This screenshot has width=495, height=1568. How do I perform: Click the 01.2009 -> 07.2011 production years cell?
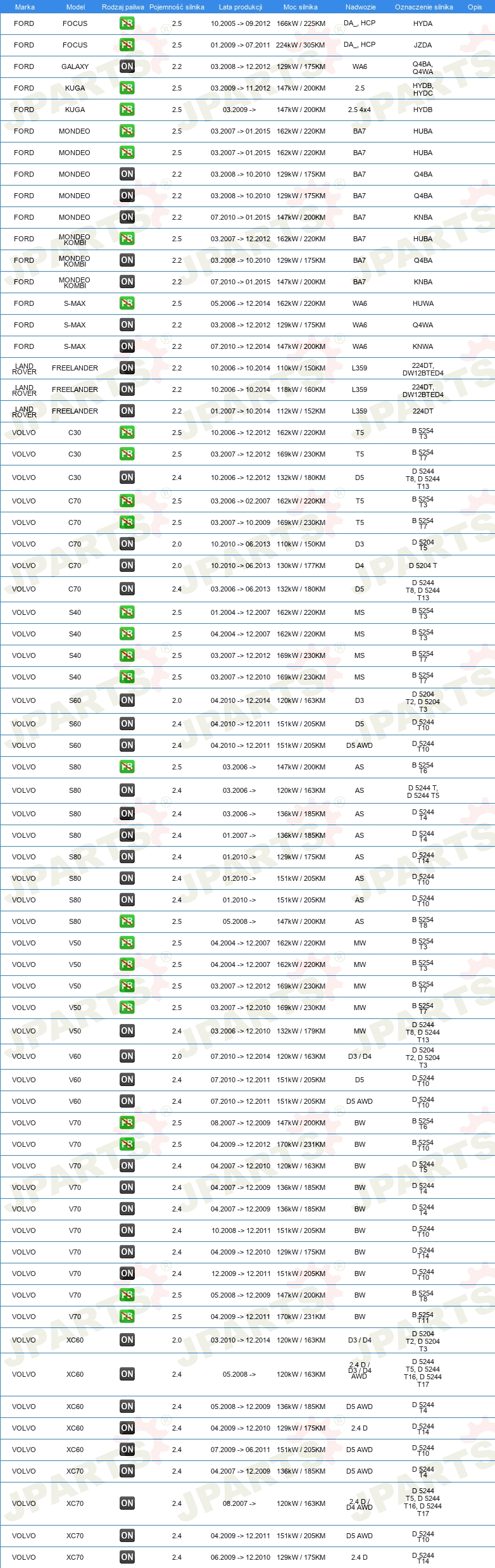241,45
